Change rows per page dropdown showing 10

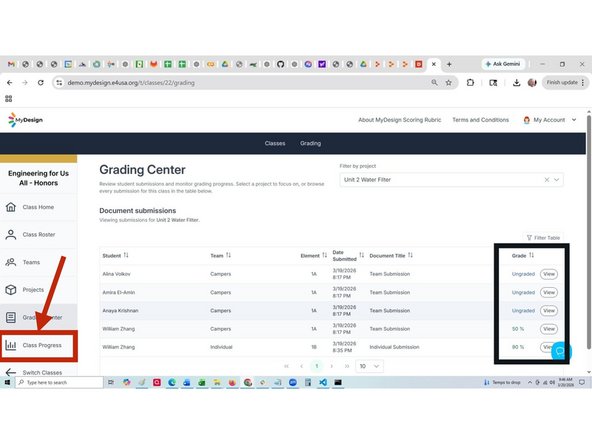coord(369,366)
